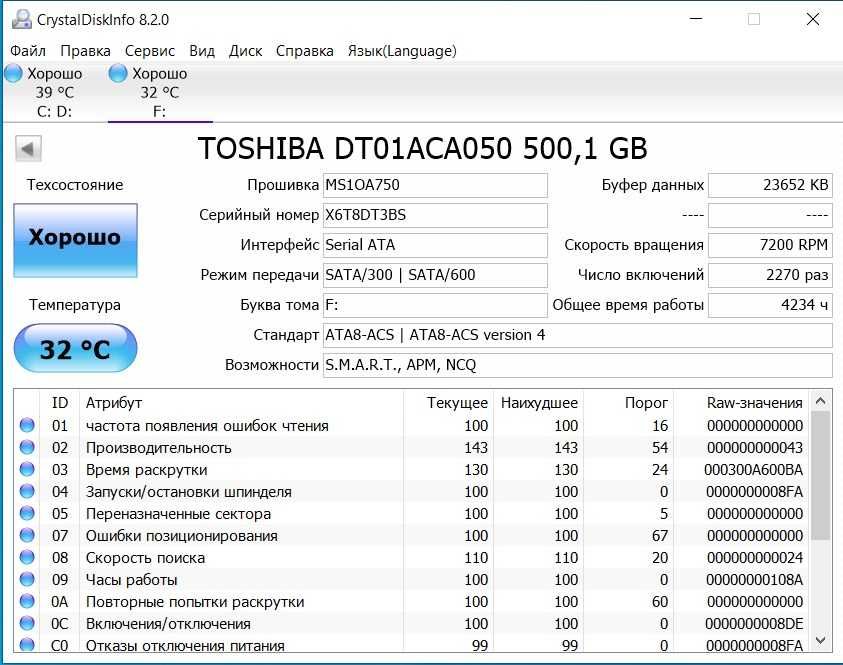
Task: Click raw value 000300A600BA
Action: coord(753,470)
